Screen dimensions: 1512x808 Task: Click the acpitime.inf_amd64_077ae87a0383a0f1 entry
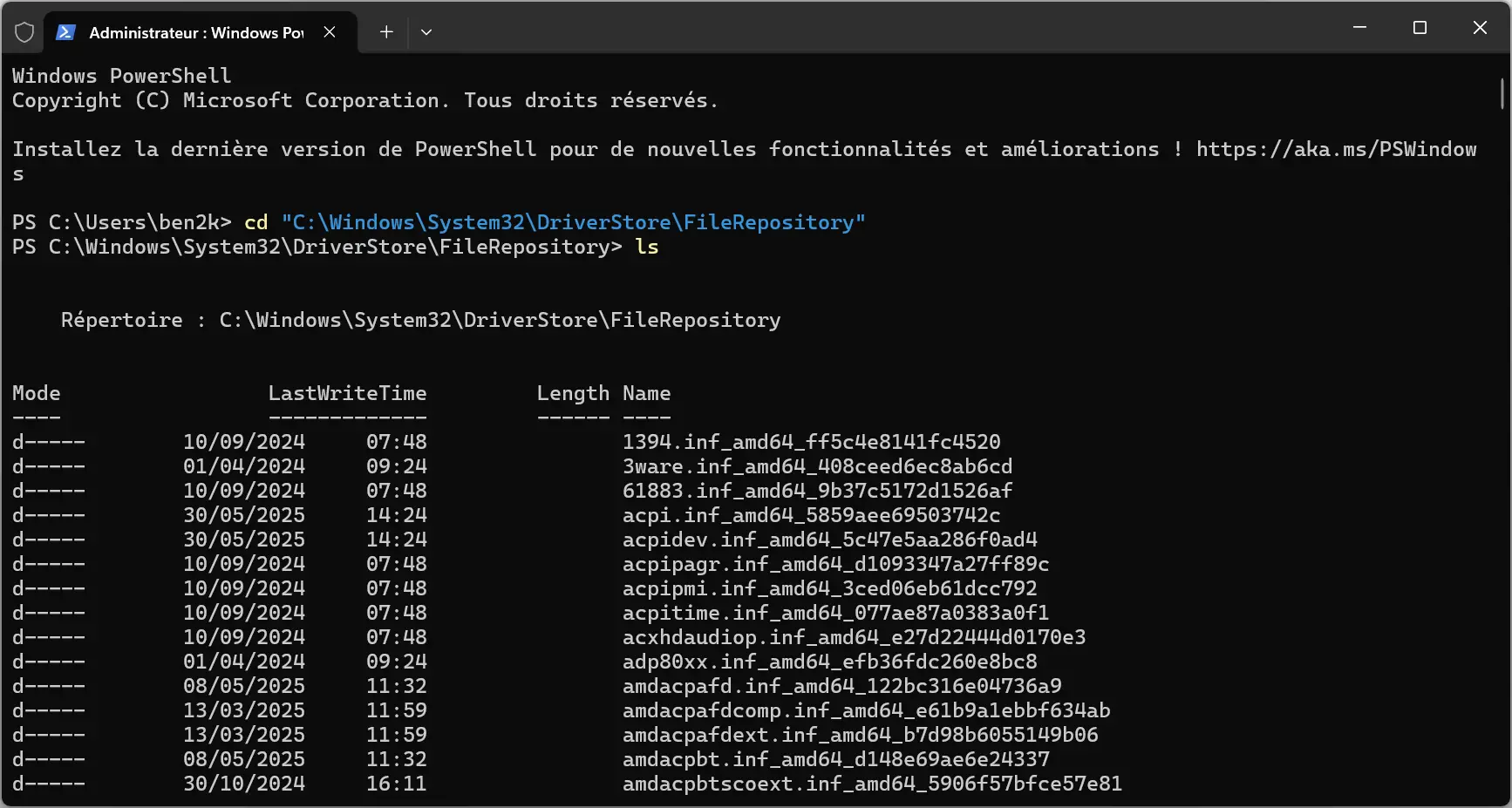[835, 613]
